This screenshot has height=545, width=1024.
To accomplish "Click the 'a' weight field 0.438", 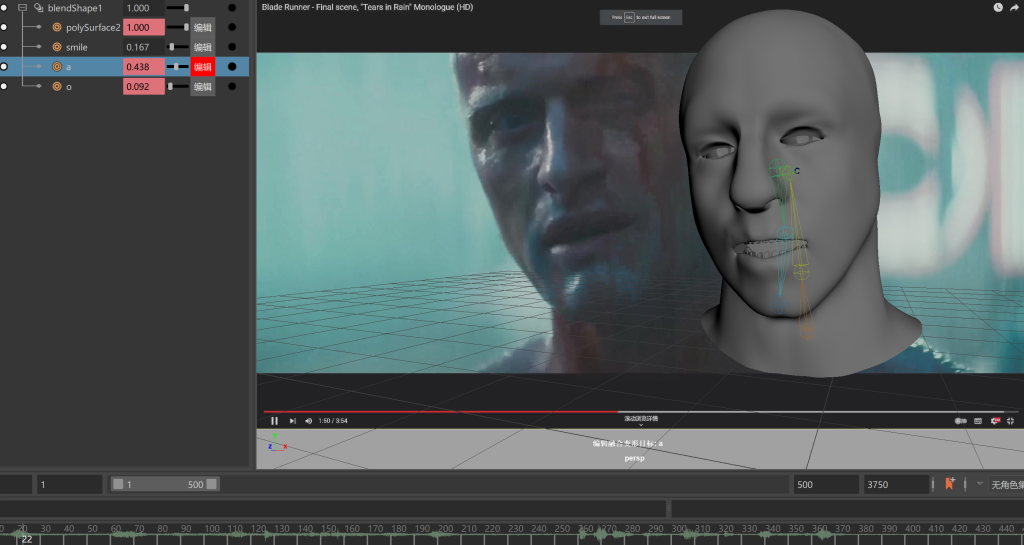I will [x=144, y=67].
